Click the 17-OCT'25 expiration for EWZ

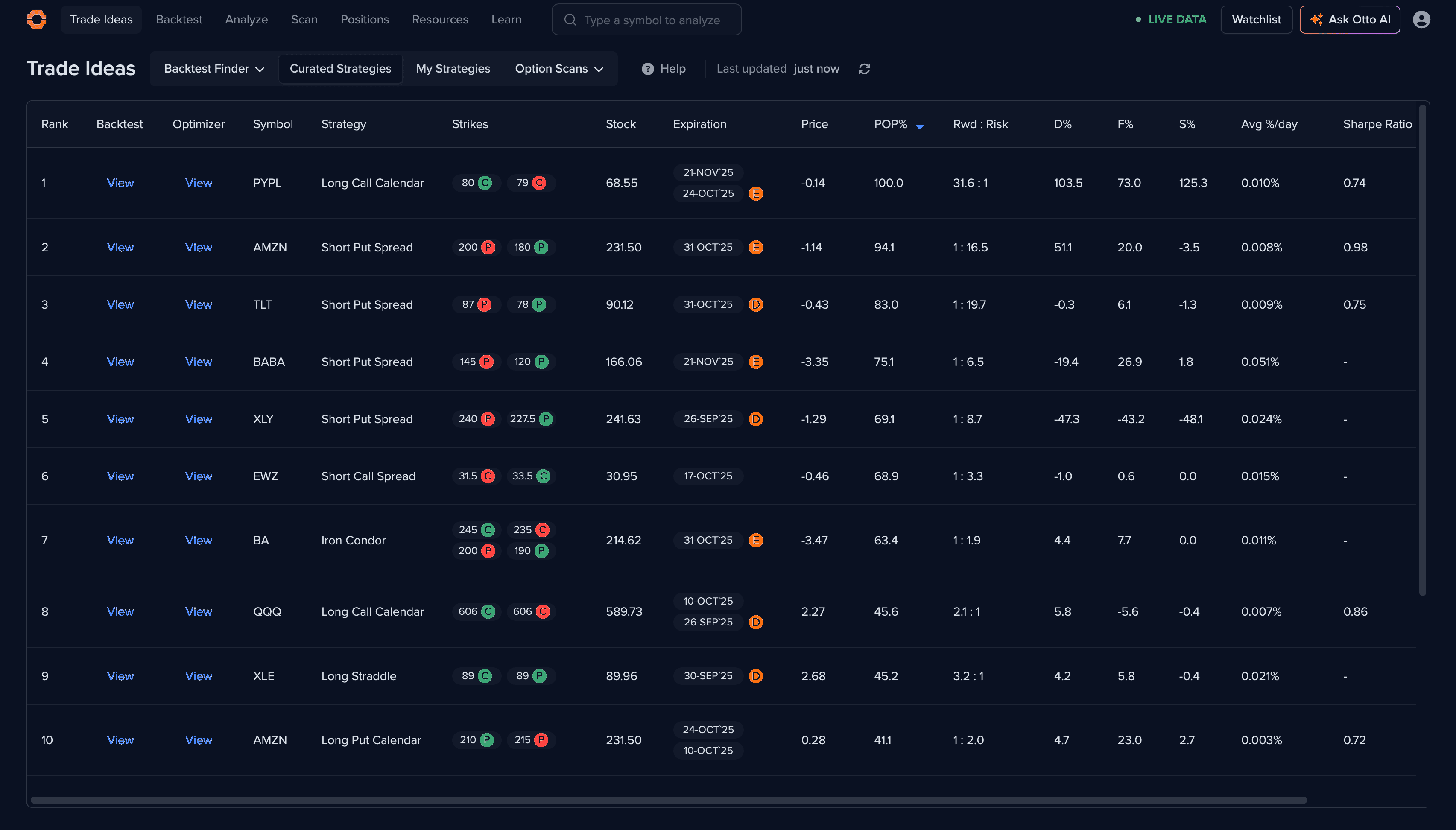pos(708,476)
